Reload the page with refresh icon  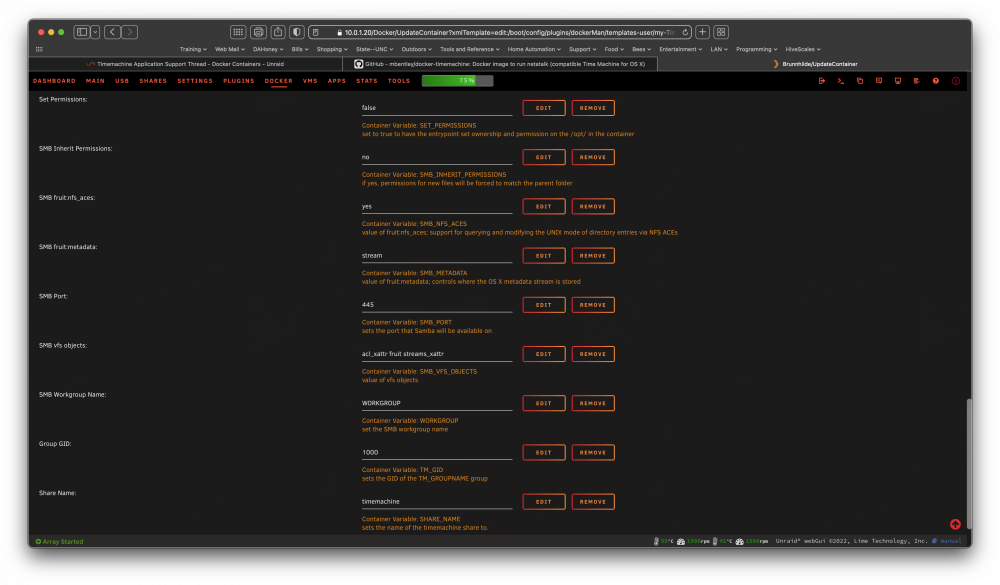click(686, 33)
